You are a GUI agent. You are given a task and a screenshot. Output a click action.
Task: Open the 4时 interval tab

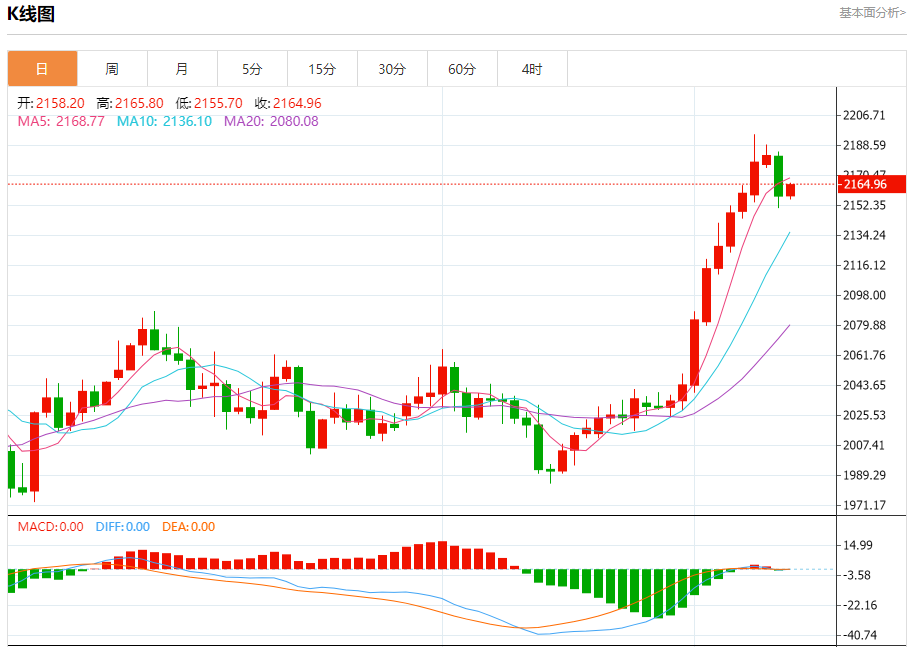(x=532, y=69)
